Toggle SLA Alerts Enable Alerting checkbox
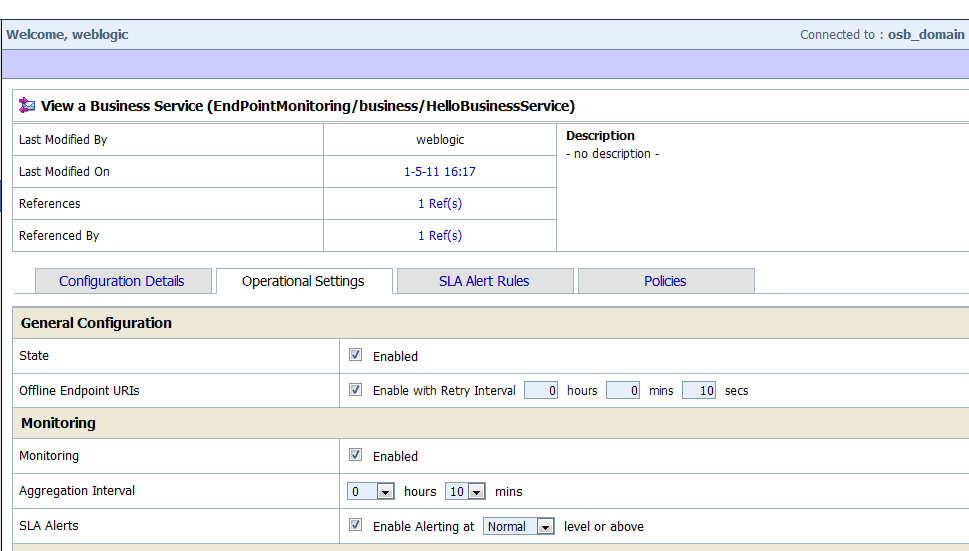969x551 pixels. click(x=355, y=524)
